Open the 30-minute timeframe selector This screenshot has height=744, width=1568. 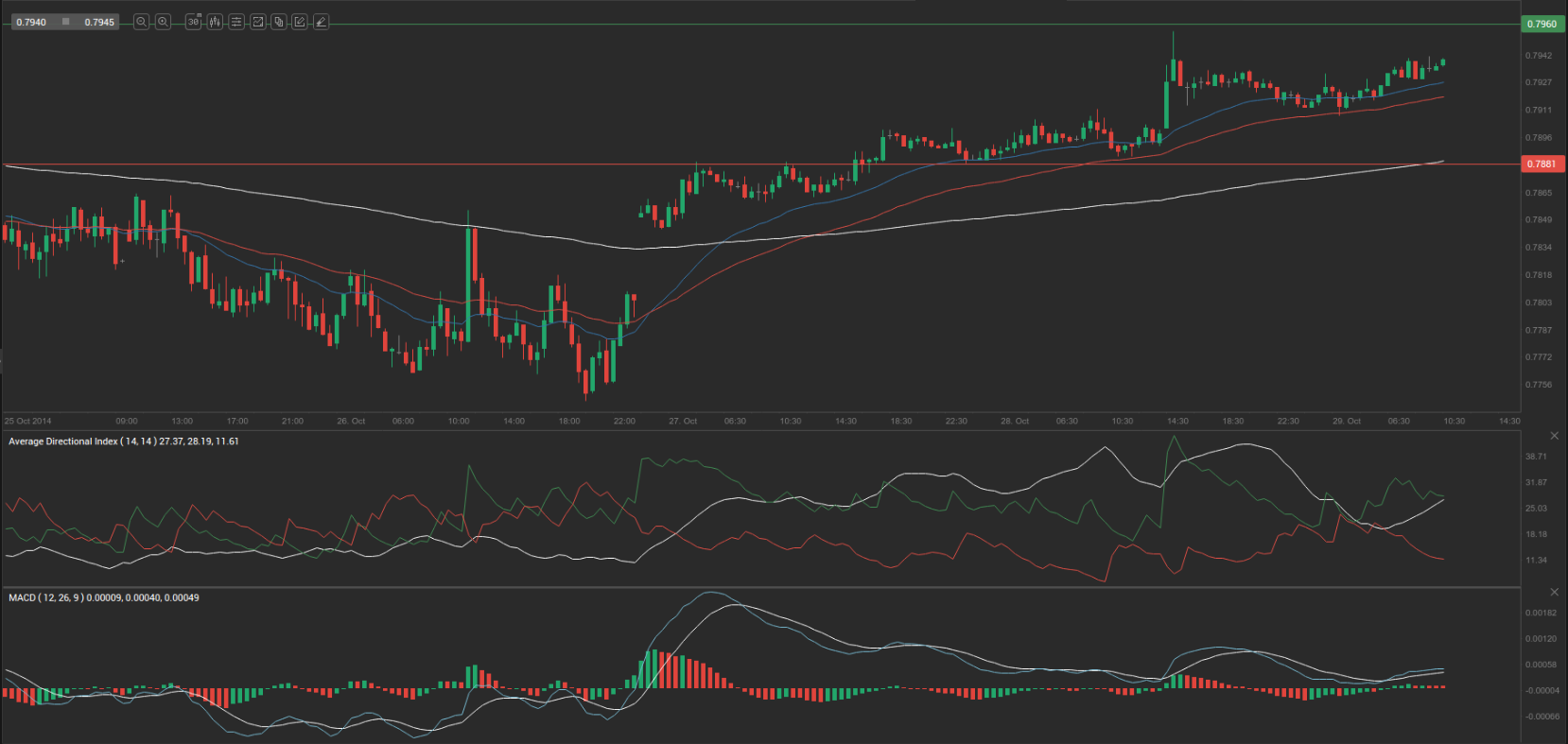tap(194, 22)
